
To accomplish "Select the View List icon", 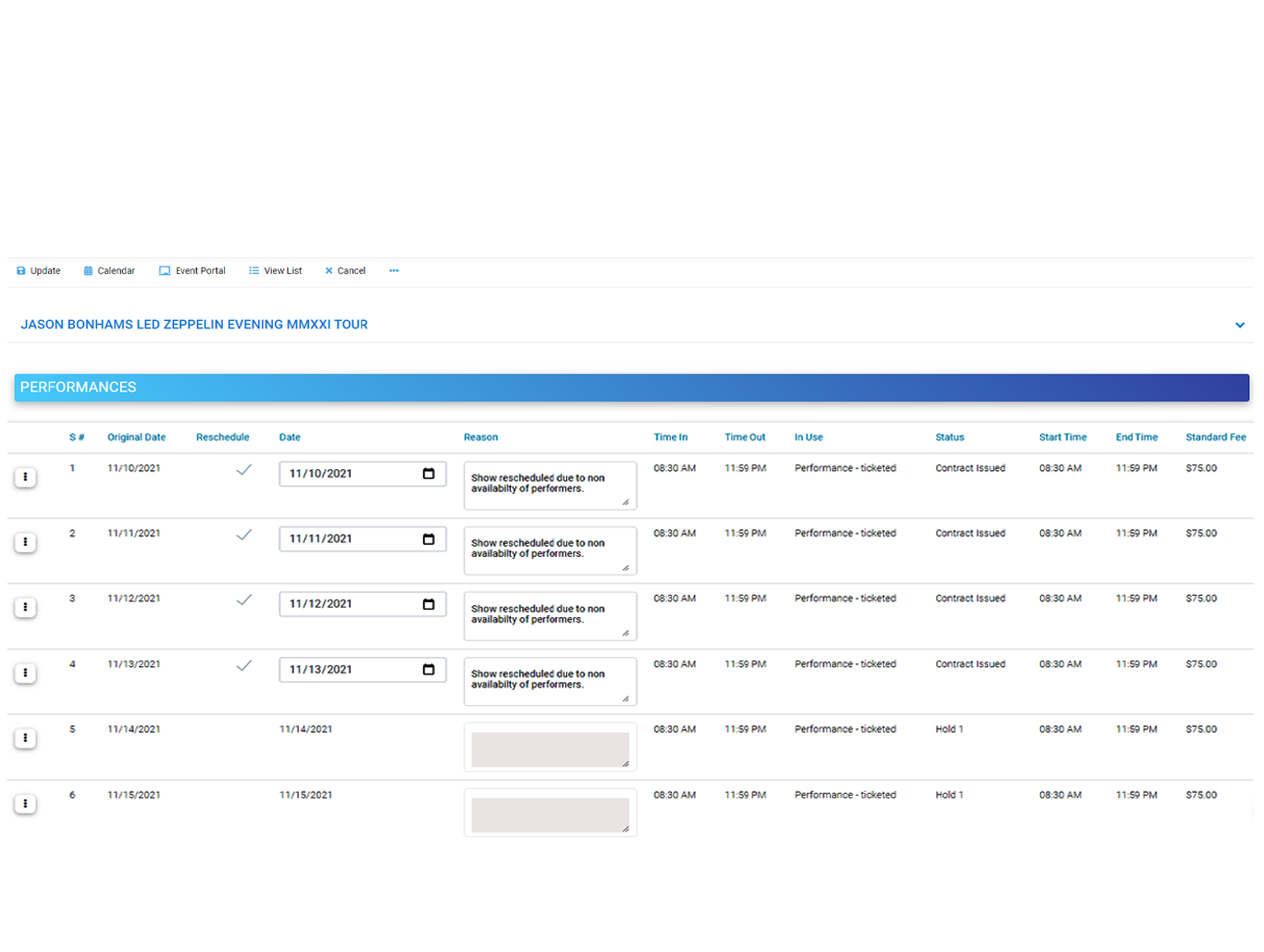I will [x=254, y=270].
